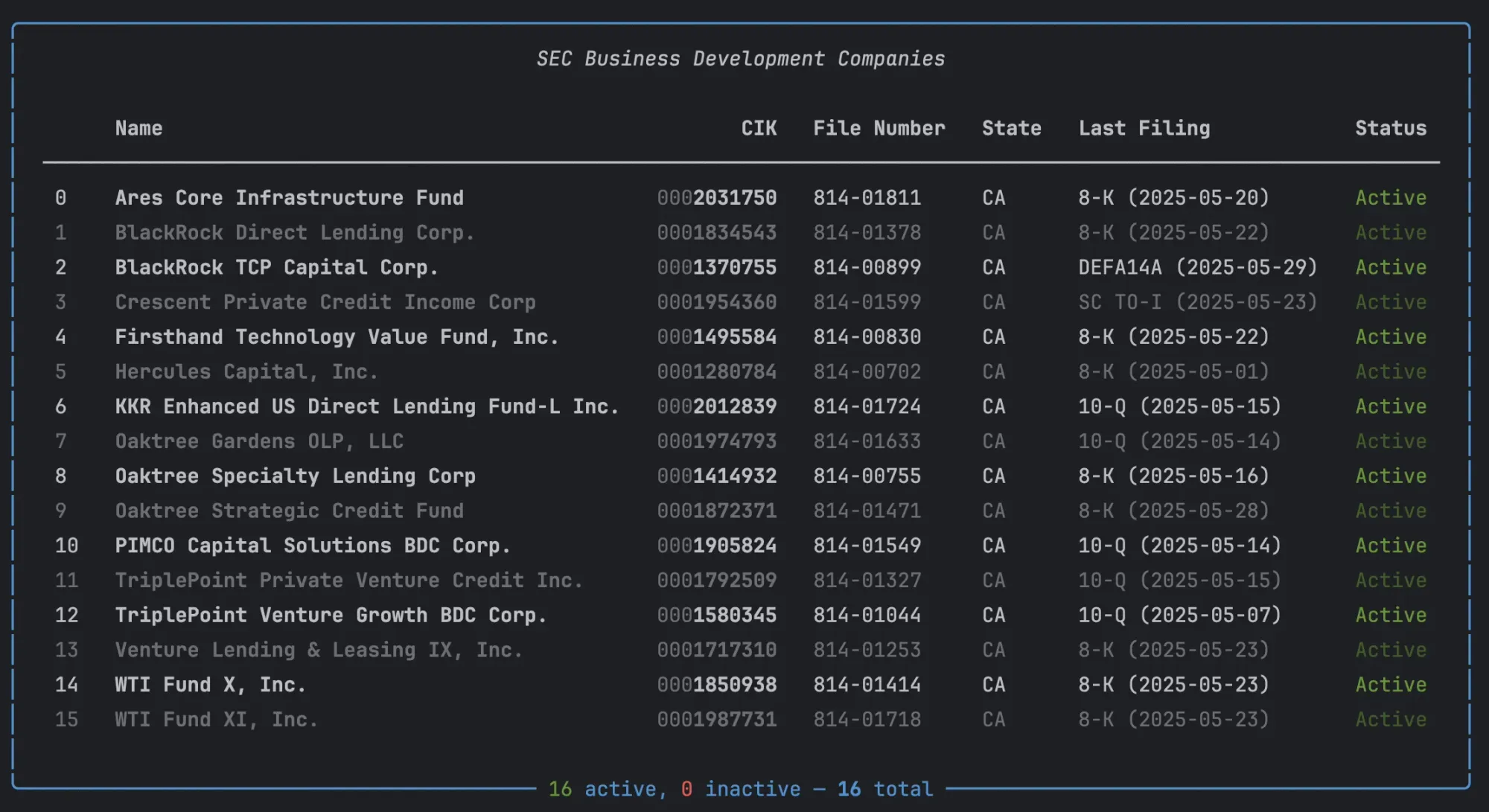The image size is (1489, 812).
Task: Open the 8-K filing for BlackRock Direct Lending
Action: (x=1174, y=232)
